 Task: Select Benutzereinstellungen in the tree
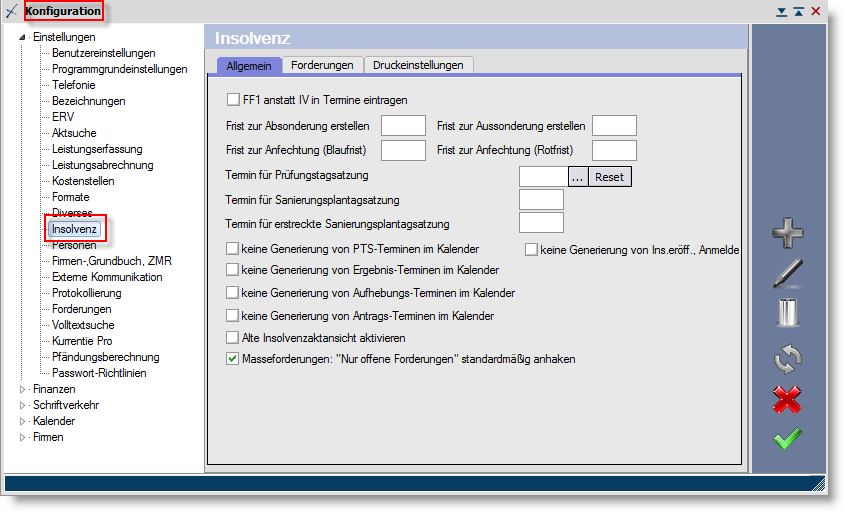click(103, 53)
